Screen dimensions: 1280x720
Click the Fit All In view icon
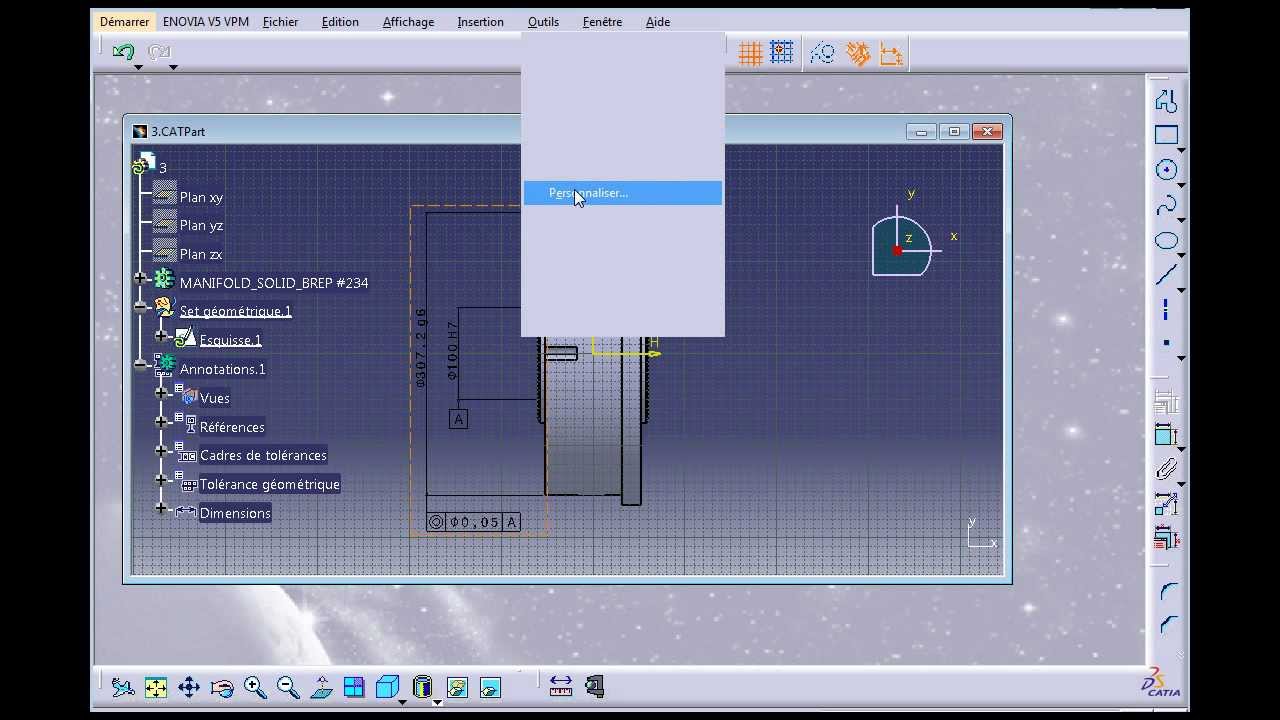(156, 687)
